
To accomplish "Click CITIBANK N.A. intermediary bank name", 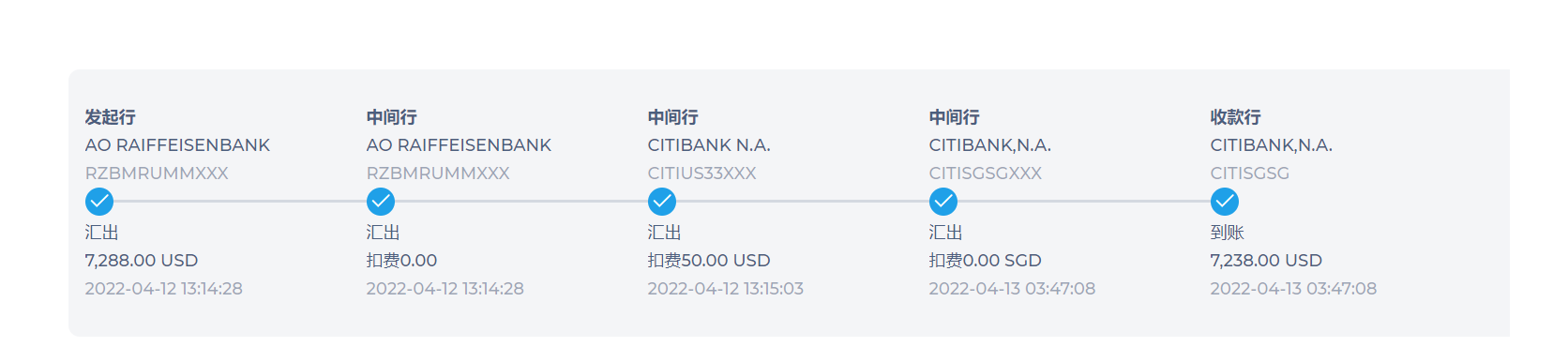I will pos(709,145).
